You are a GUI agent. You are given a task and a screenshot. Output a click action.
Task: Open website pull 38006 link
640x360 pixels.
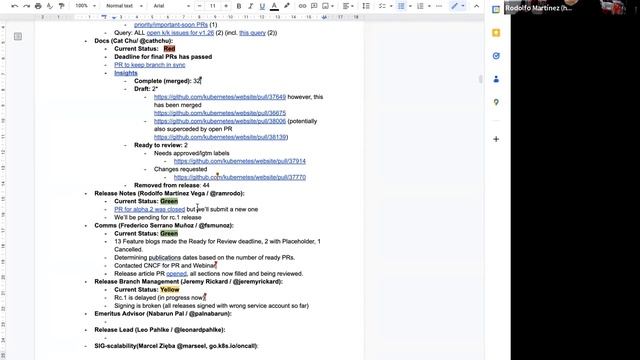(x=220, y=121)
